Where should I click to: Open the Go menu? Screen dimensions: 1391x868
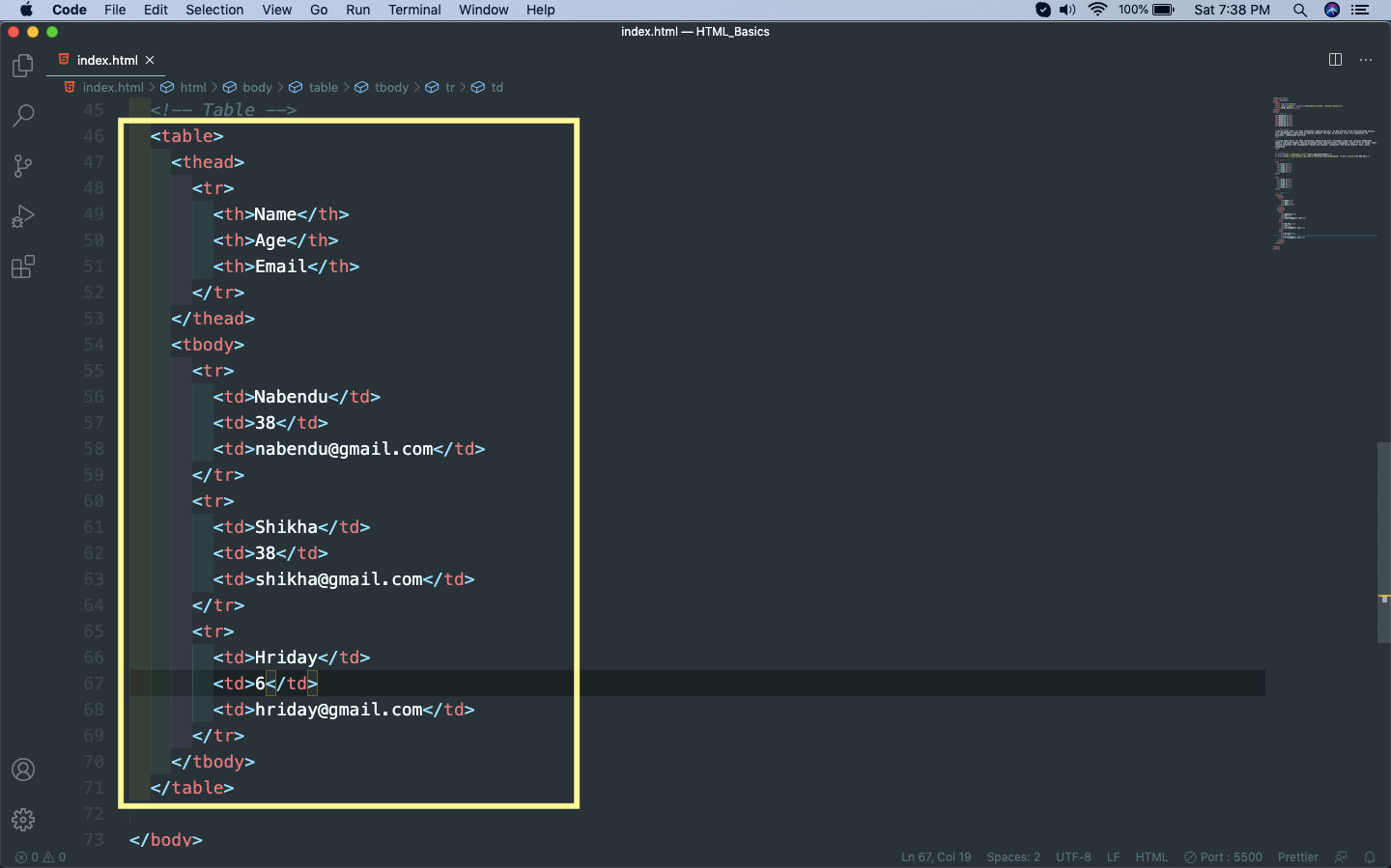(319, 10)
